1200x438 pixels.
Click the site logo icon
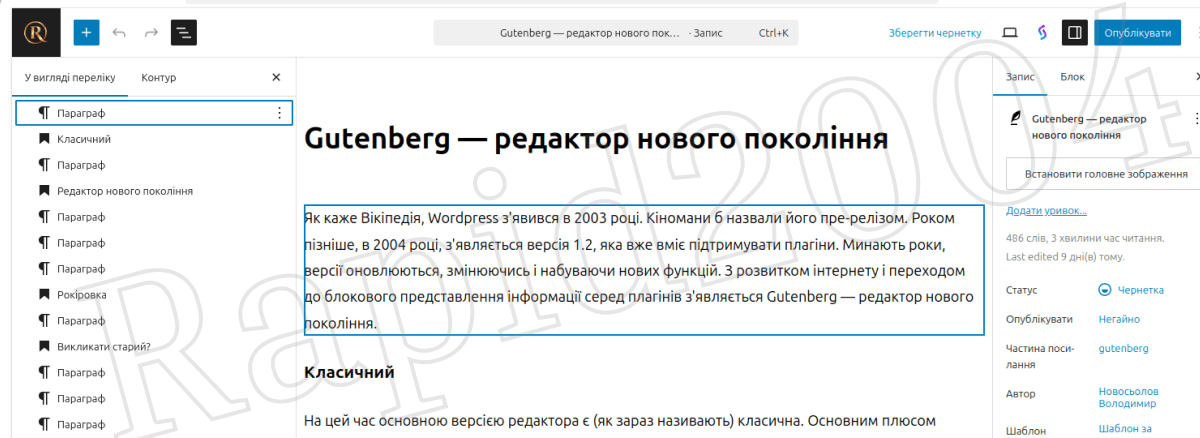[29, 32]
